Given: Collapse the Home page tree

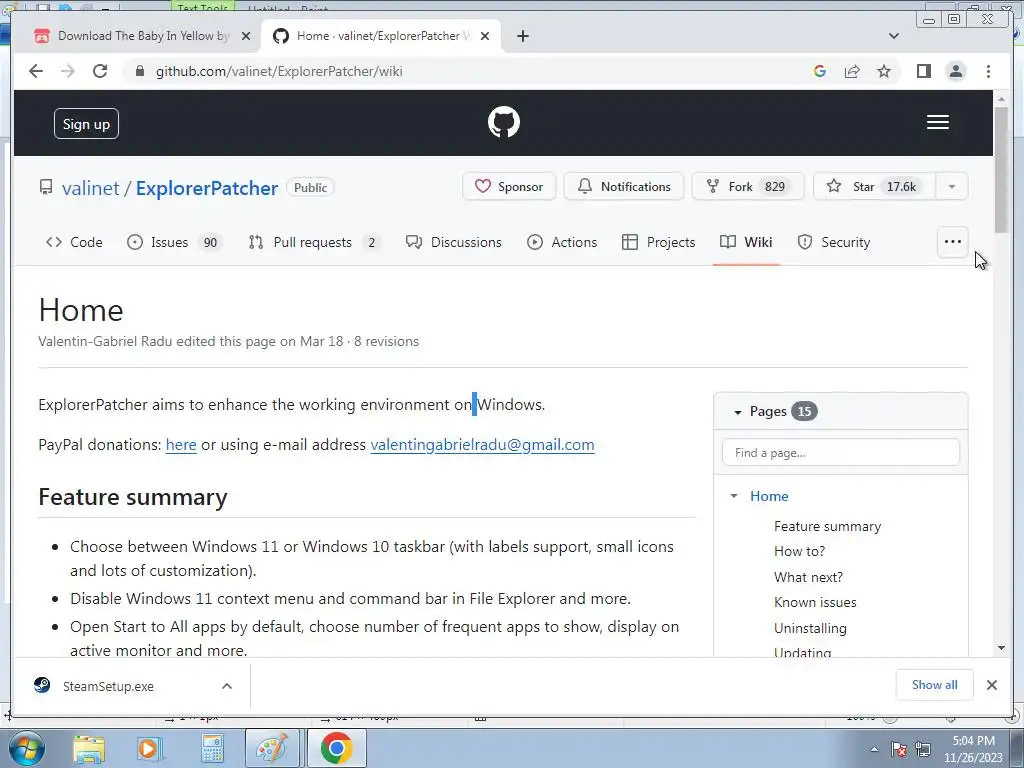Looking at the screenshot, I should tap(734, 496).
